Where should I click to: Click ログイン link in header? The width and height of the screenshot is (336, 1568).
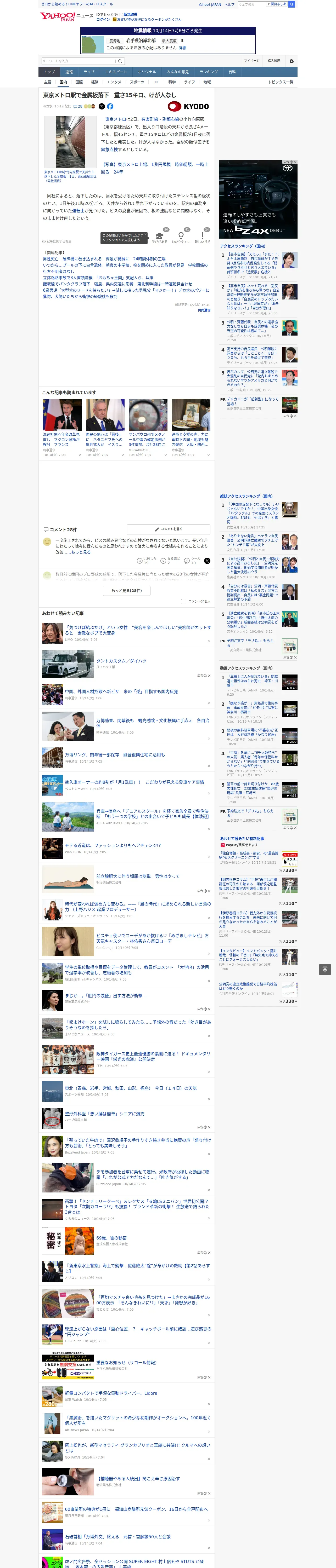tap(103, 20)
